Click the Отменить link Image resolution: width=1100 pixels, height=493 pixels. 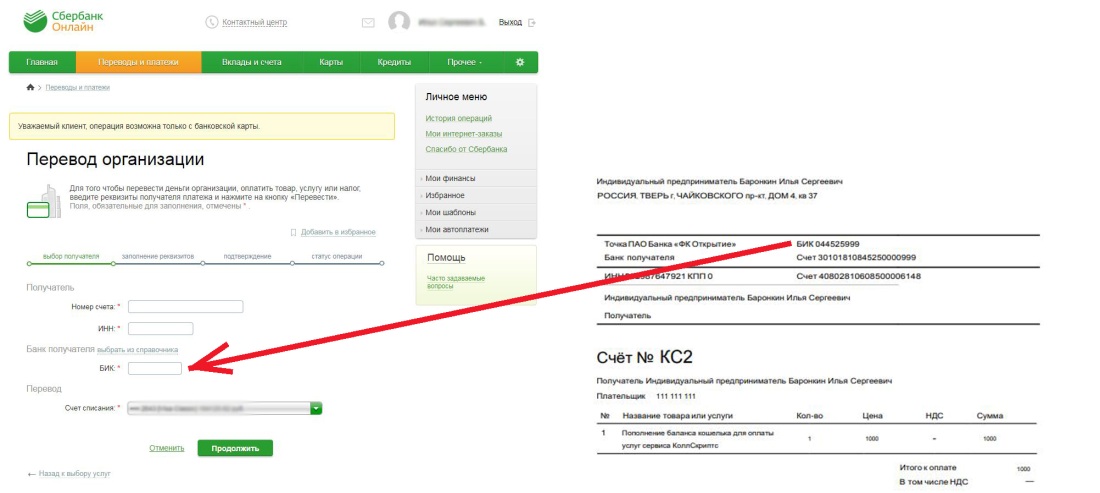pos(166,448)
